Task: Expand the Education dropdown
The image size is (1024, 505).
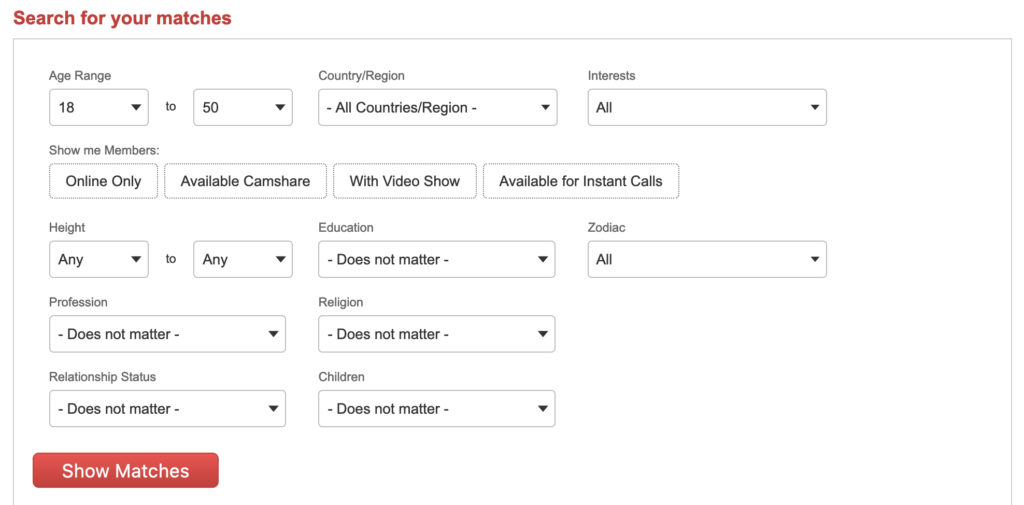Action: (437, 259)
